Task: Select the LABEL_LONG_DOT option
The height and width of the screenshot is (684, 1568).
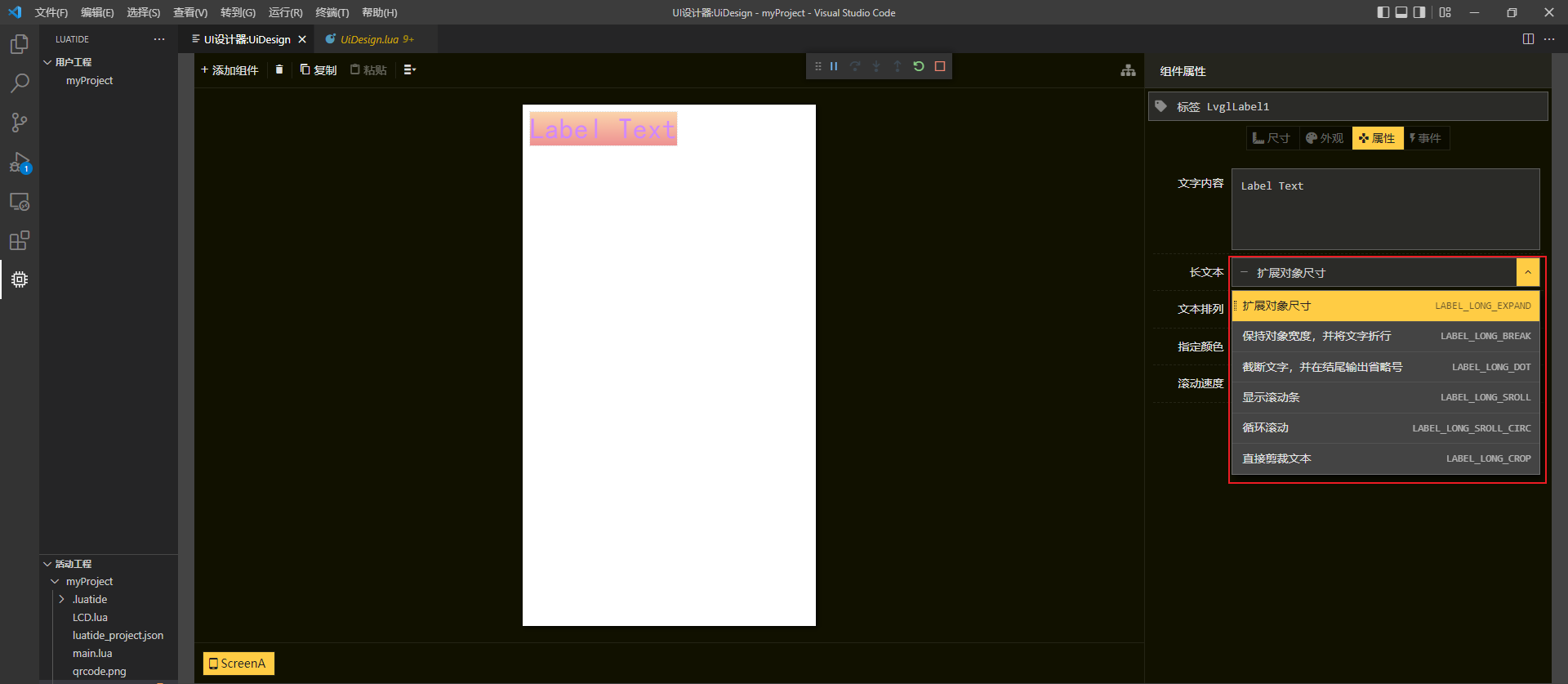Action: click(x=1386, y=367)
